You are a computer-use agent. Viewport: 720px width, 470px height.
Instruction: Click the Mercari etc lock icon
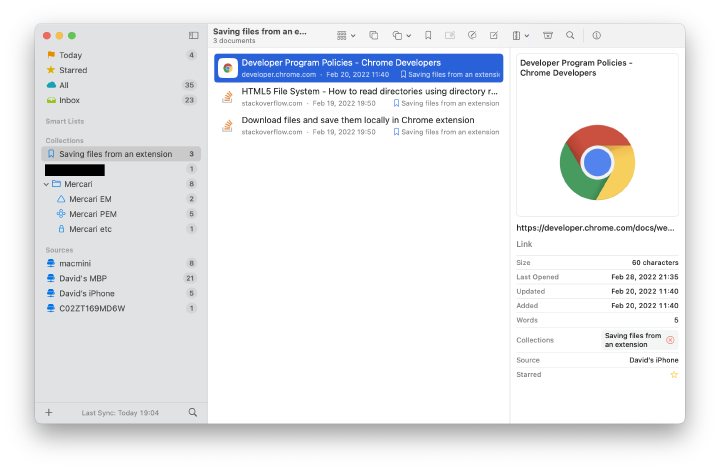[61, 229]
